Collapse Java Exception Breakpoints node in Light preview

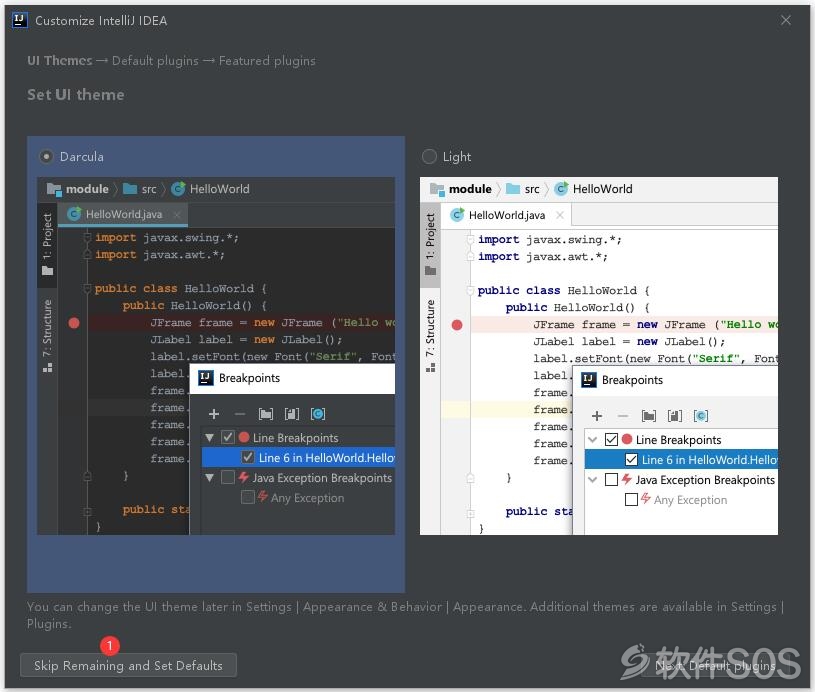593,480
